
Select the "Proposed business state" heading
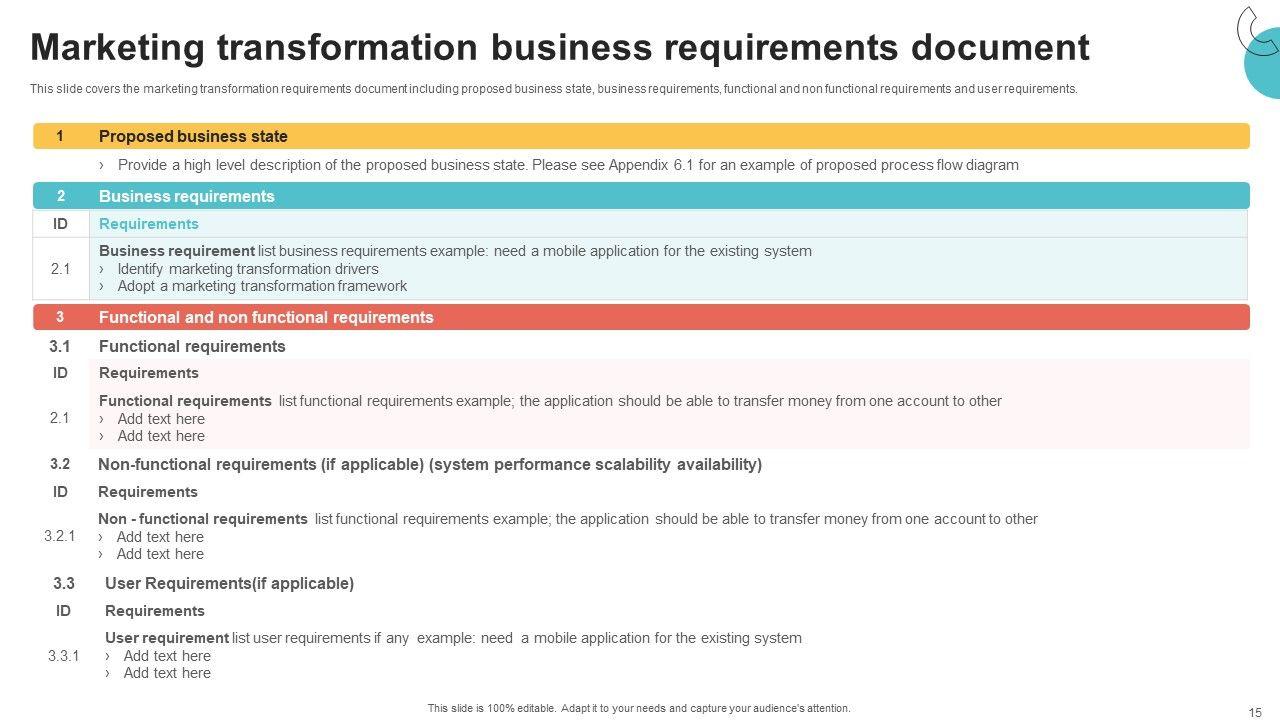tap(193, 136)
